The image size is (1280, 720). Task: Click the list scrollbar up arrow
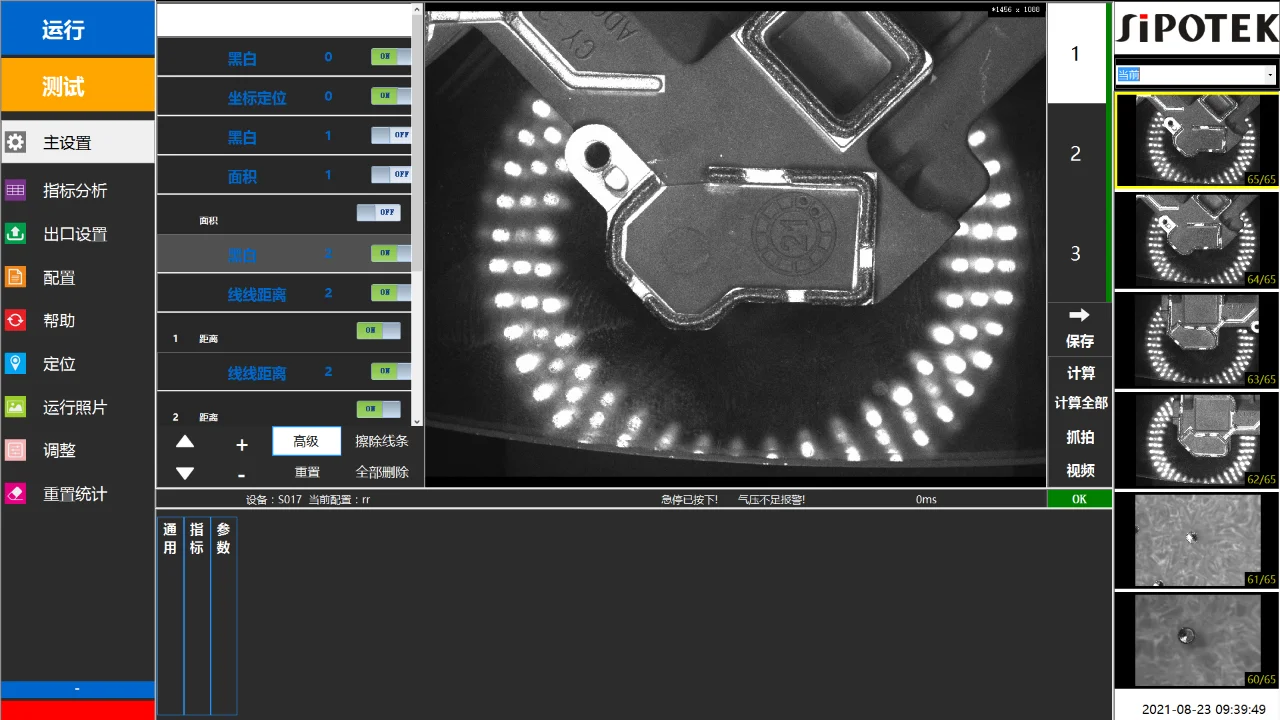[x=418, y=10]
